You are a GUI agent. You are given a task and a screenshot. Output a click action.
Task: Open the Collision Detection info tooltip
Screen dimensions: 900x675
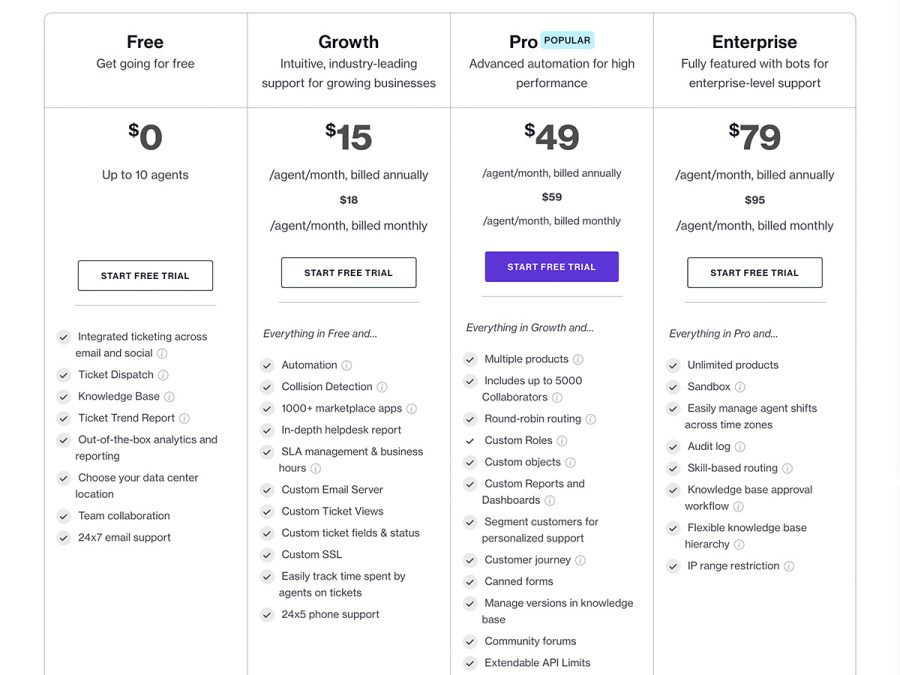(382, 387)
